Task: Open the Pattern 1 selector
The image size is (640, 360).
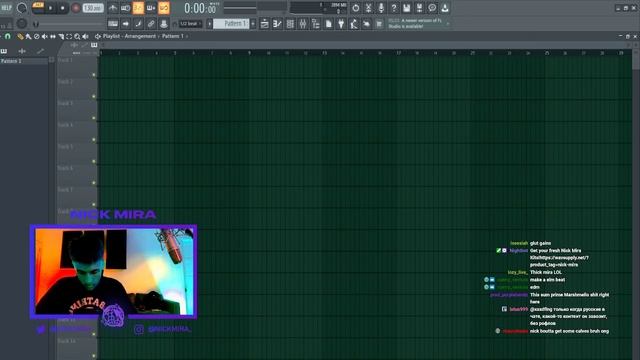Action: (x=231, y=24)
